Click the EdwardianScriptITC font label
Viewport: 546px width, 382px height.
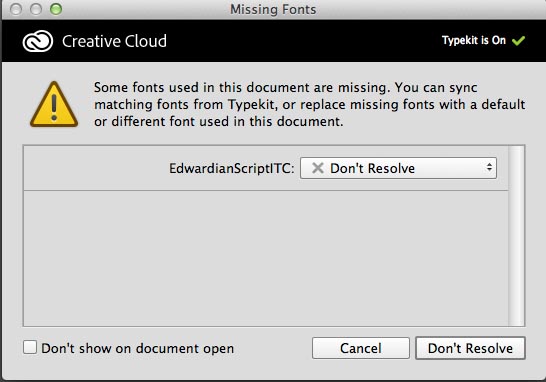232,169
